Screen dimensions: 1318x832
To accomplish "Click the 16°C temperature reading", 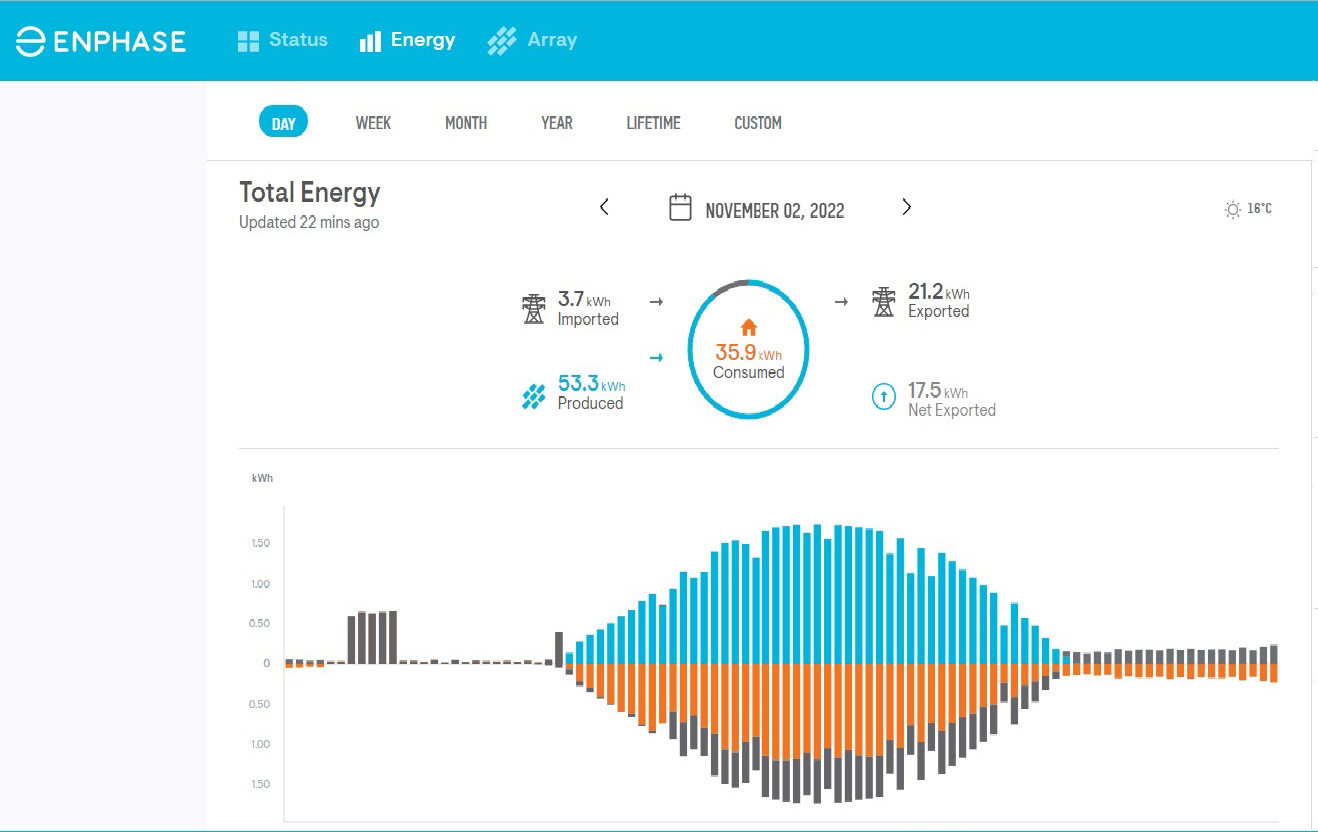I will (x=1260, y=209).
